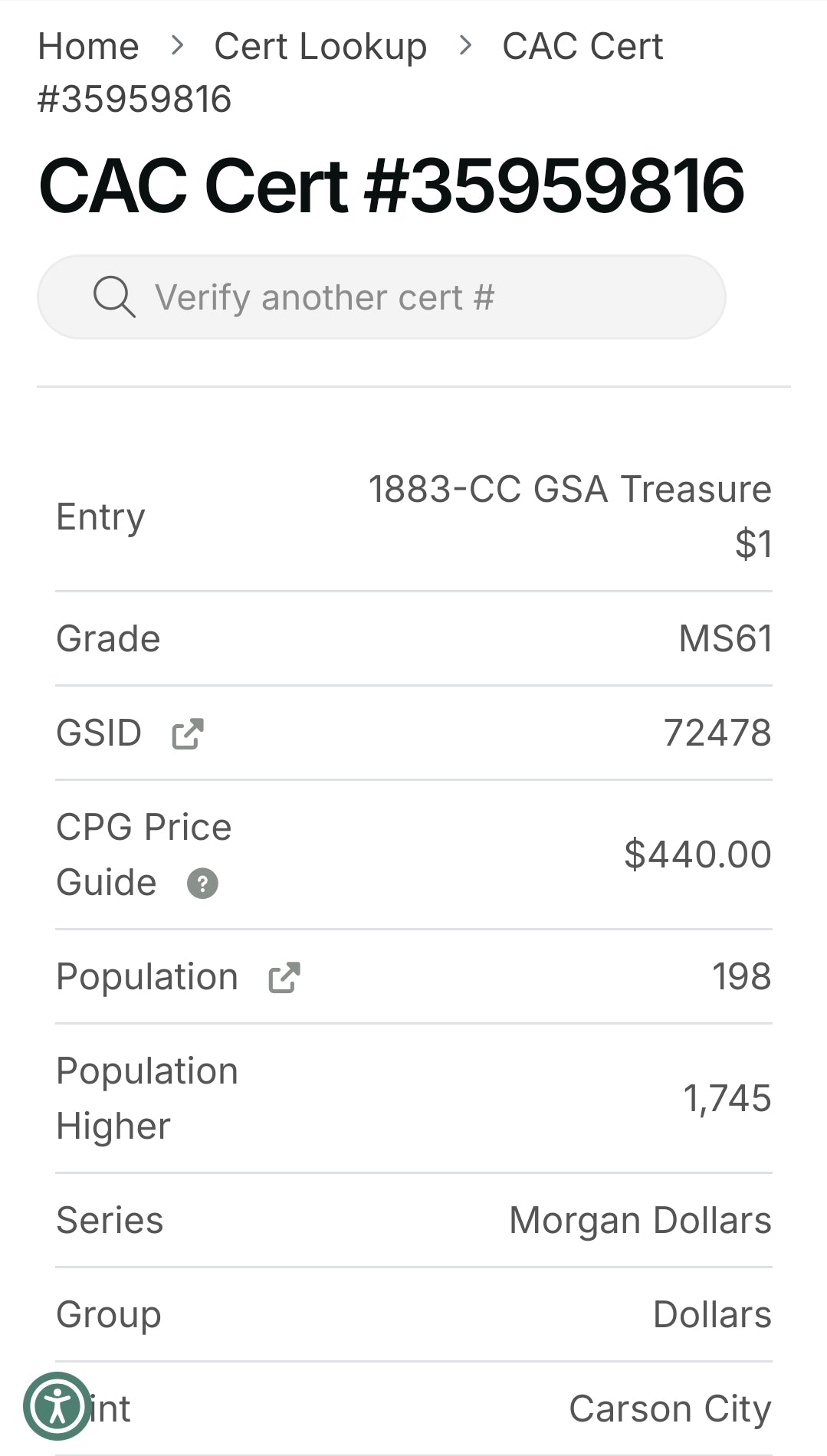Click the population count 198
Screen dimensions: 827x1456
[x=741, y=977]
